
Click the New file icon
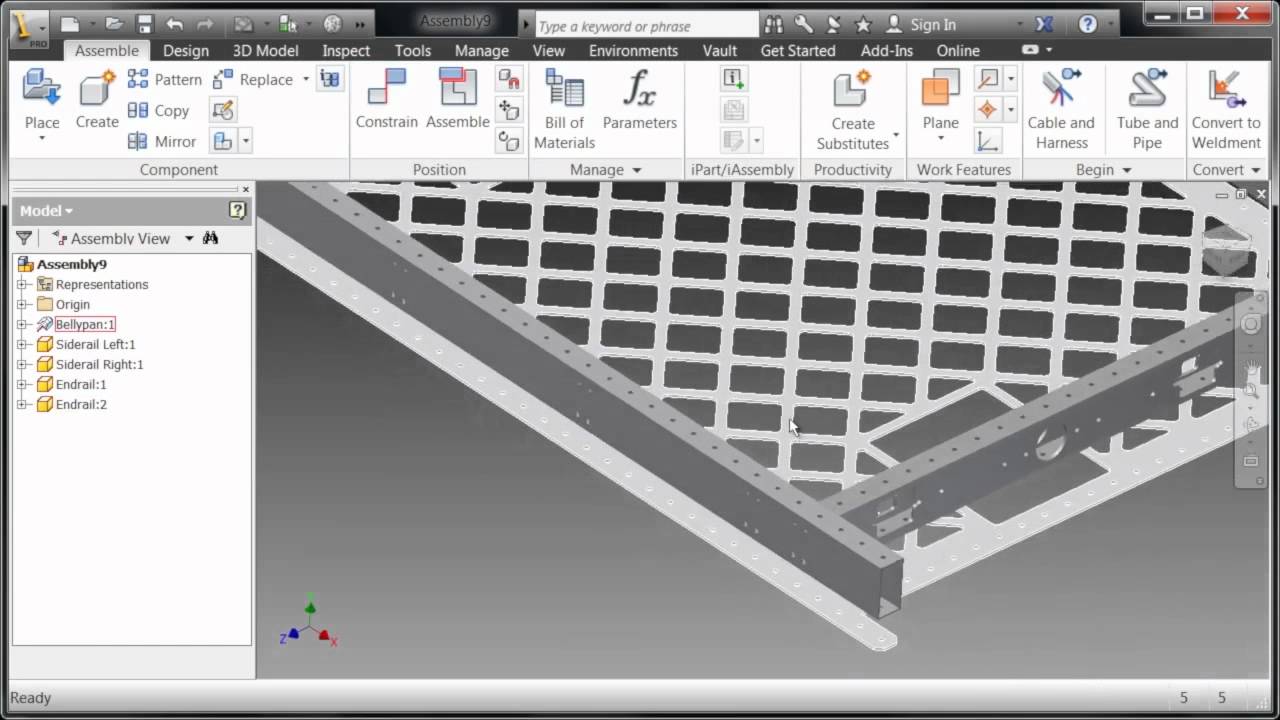[69, 24]
